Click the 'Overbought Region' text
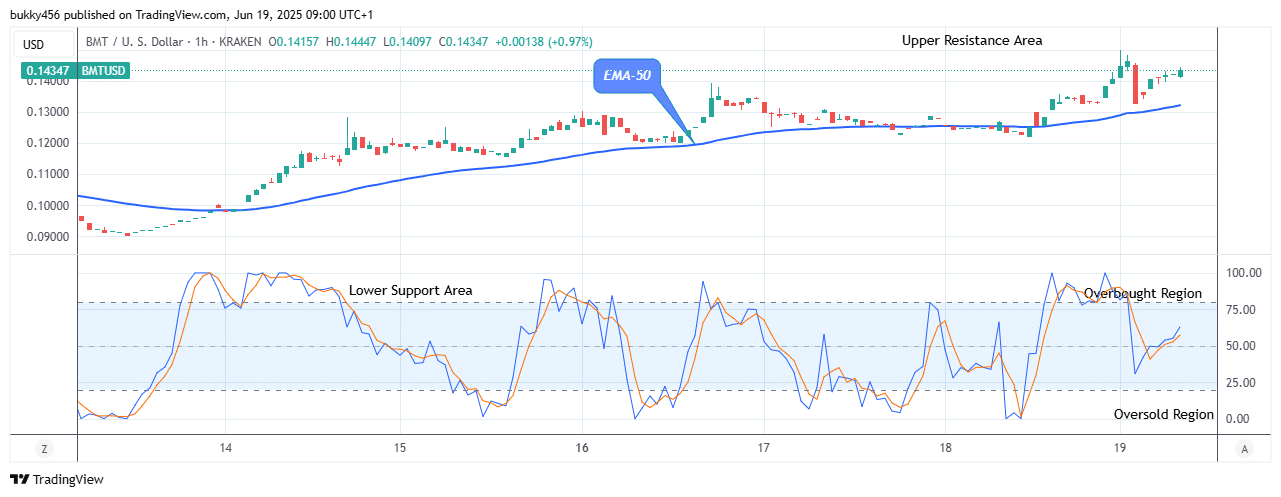 pos(1143,294)
